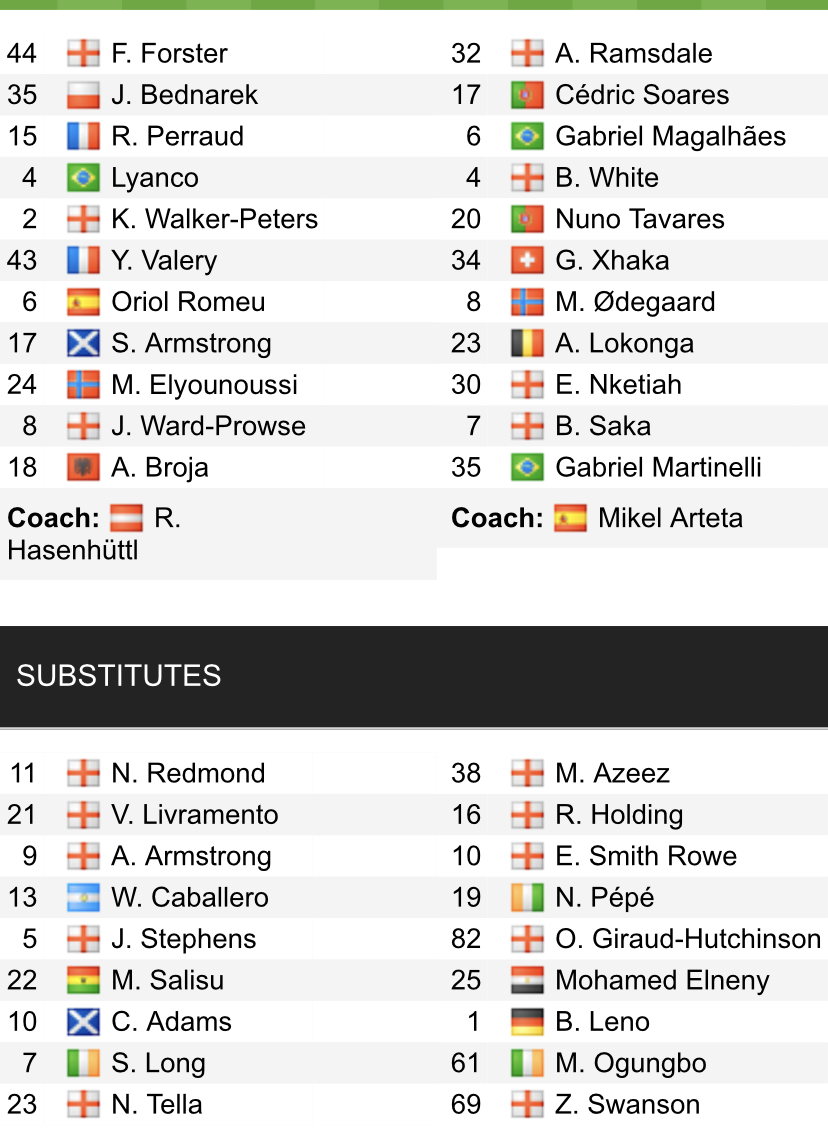This screenshot has width=828, height=1142.
Task: Open player M. Ødegaard
Action: click(x=635, y=302)
